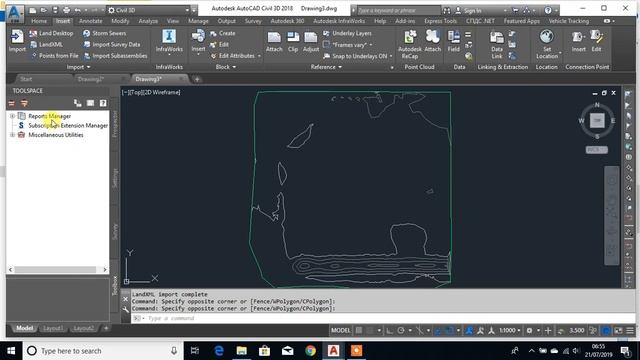Image resolution: width=640 pixels, height=360 pixels.
Task: Click Edit block
Action: [x=219, y=44]
